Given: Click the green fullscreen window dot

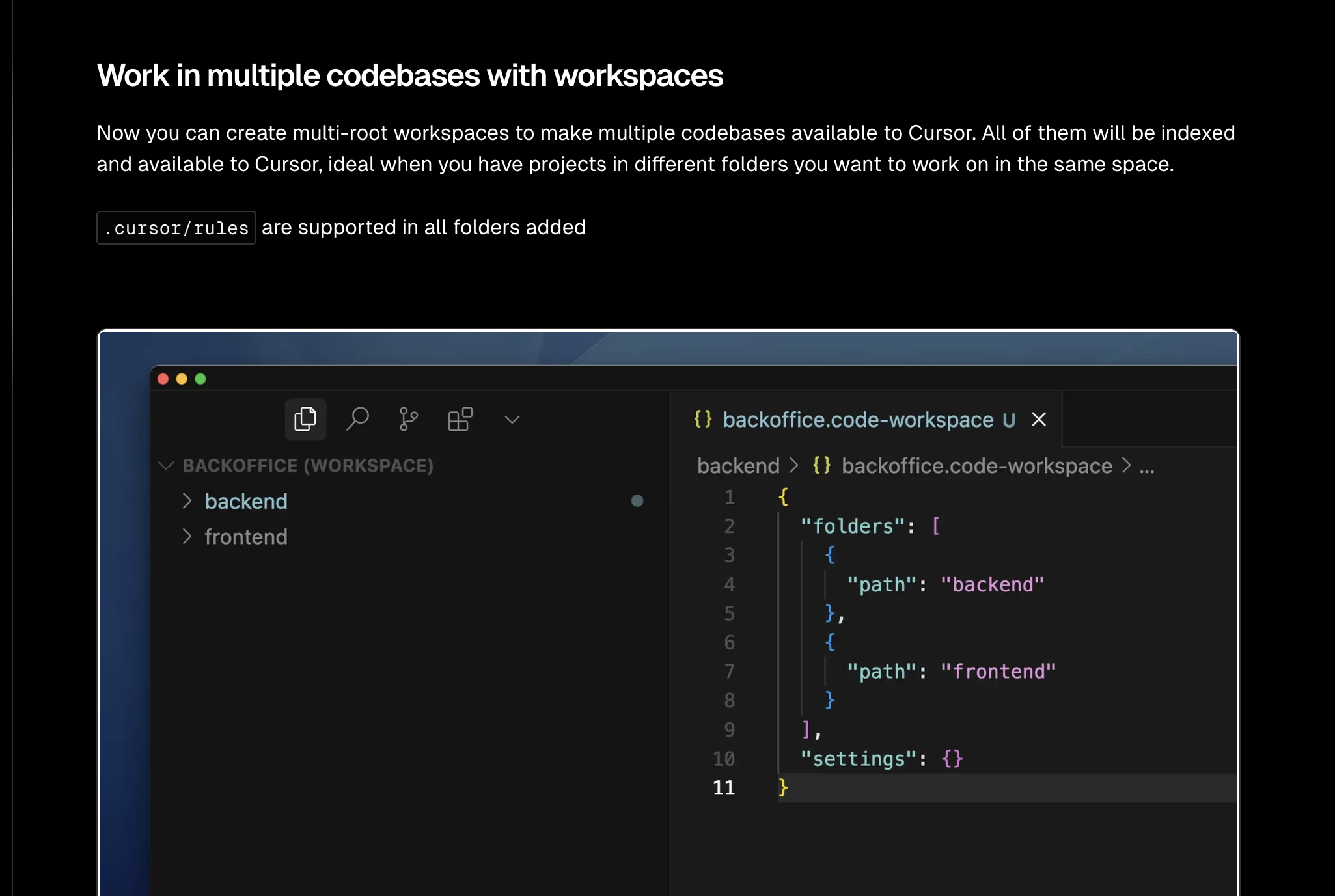Looking at the screenshot, I should (200, 379).
